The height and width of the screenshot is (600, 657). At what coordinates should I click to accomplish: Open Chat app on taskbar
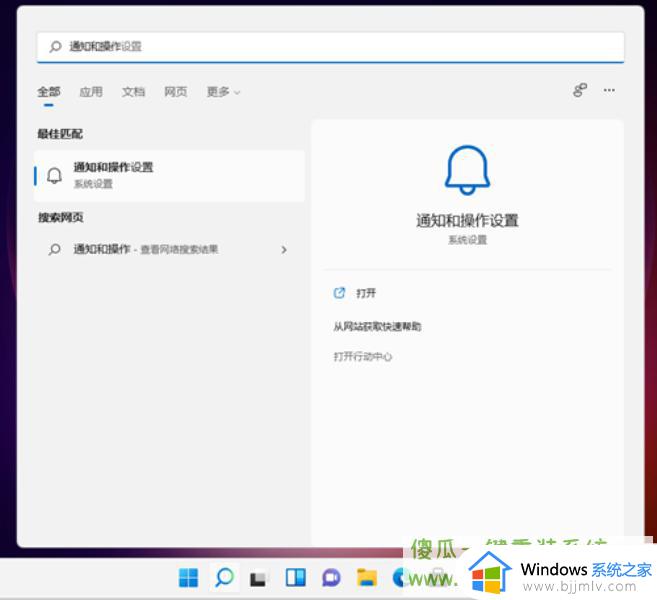pos(331,578)
